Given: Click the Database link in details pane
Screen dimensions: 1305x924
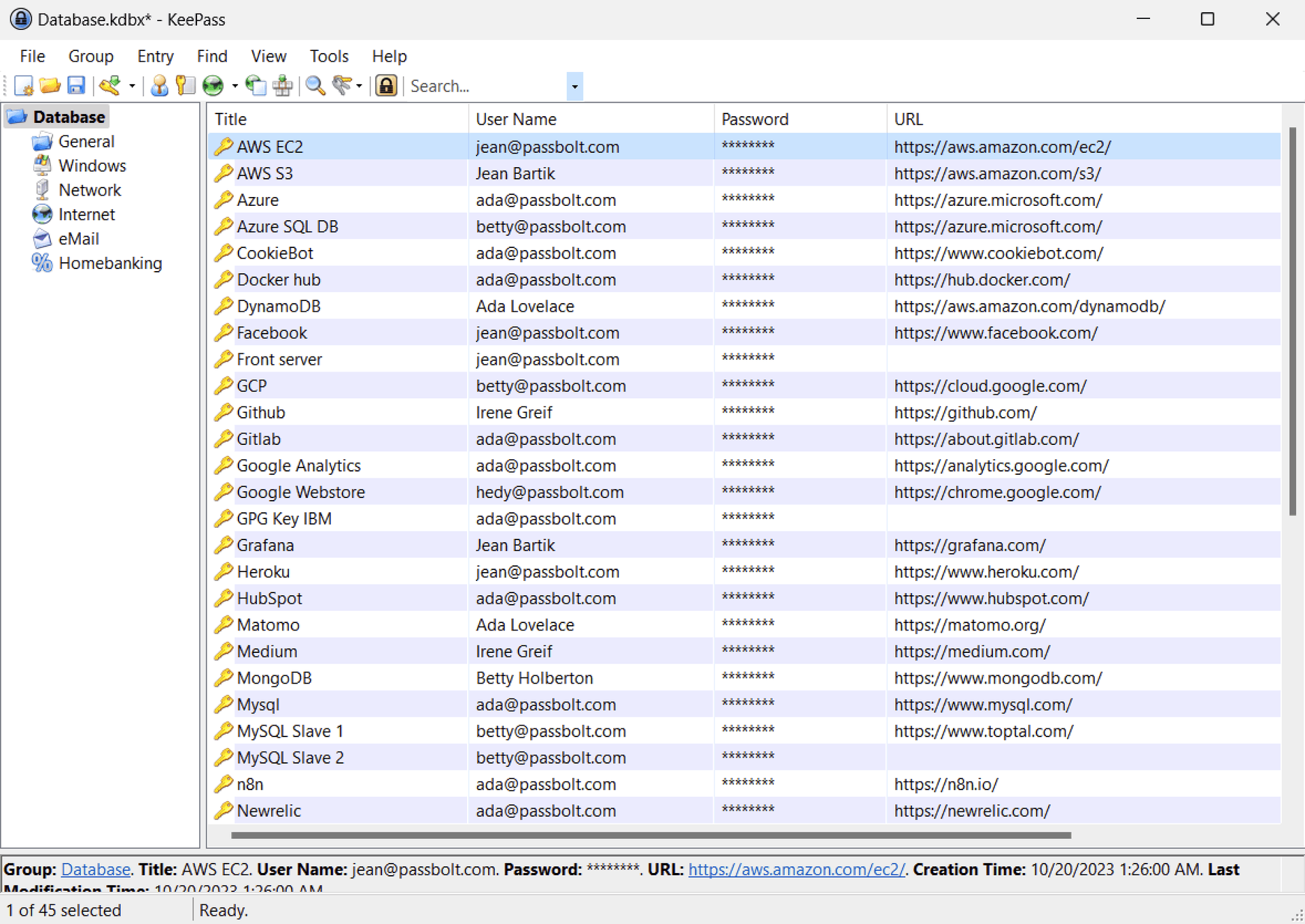Looking at the screenshot, I should 96,870.
